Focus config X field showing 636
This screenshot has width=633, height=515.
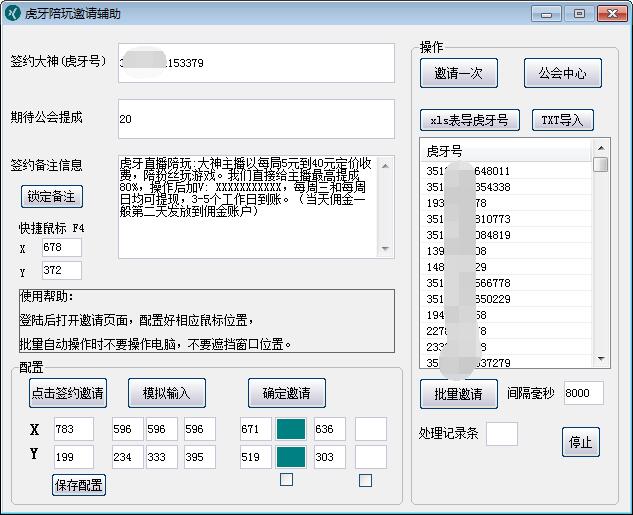(x=330, y=429)
